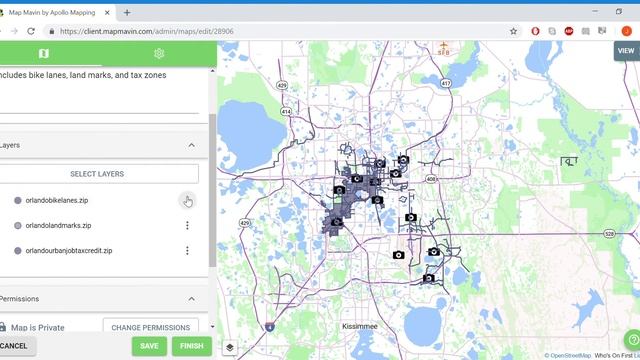Screen dimensions: 640x360
Task: Click the route 408 shield on map
Action: (431, 179)
